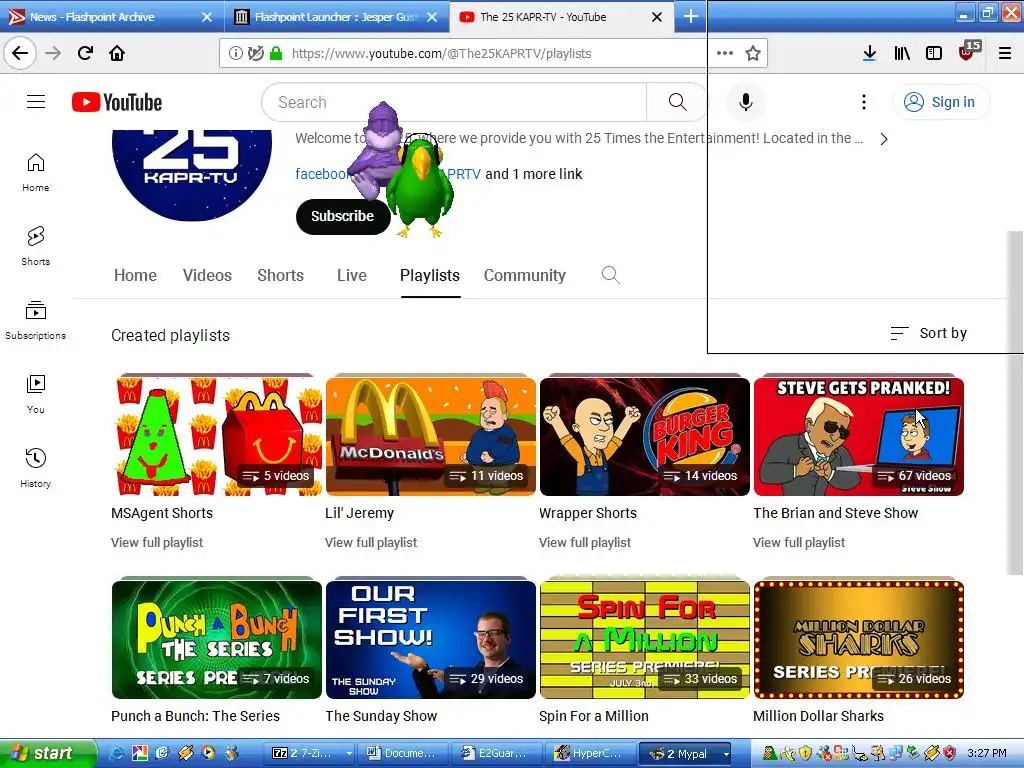This screenshot has width=1024, height=768.
Task: Open History in the left sidebar
Action: pyautogui.click(x=35, y=468)
